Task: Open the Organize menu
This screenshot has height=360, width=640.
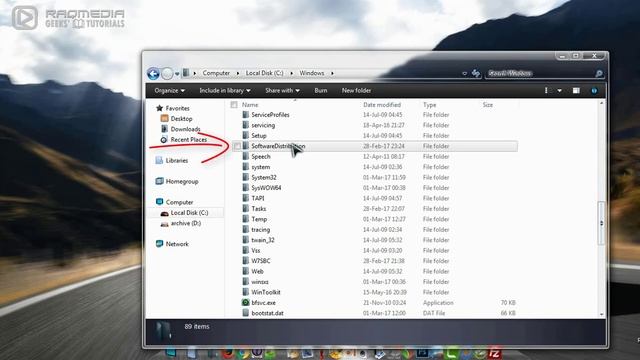Action: point(169,91)
